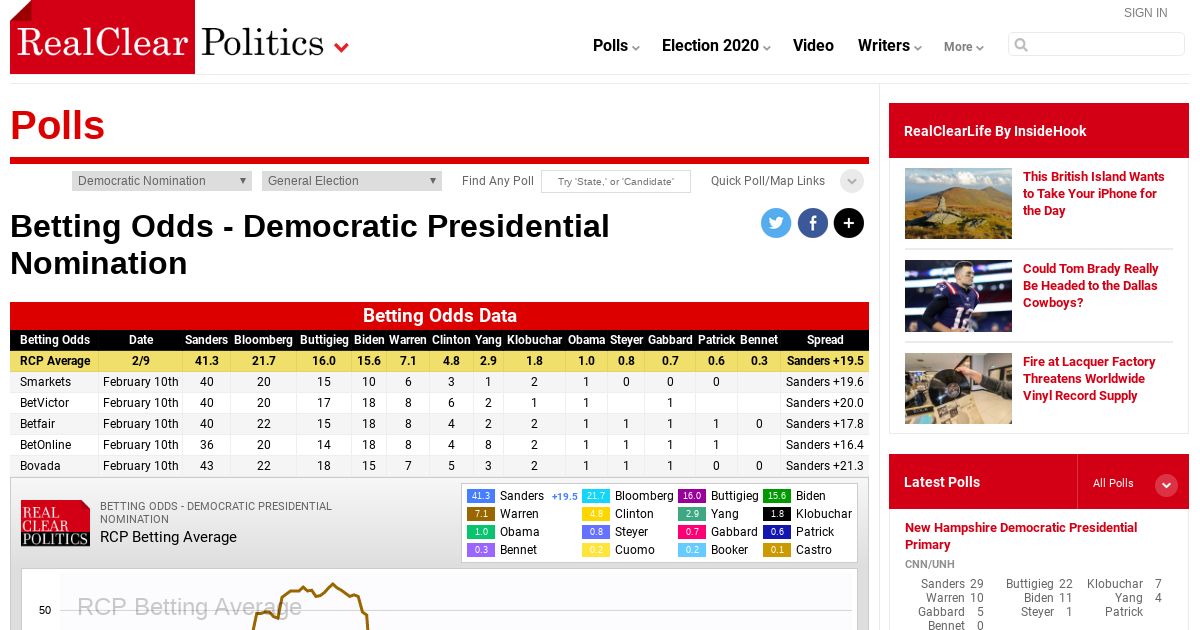Click the Latest Polls header
The height and width of the screenshot is (630, 1200).
pos(942,482)
